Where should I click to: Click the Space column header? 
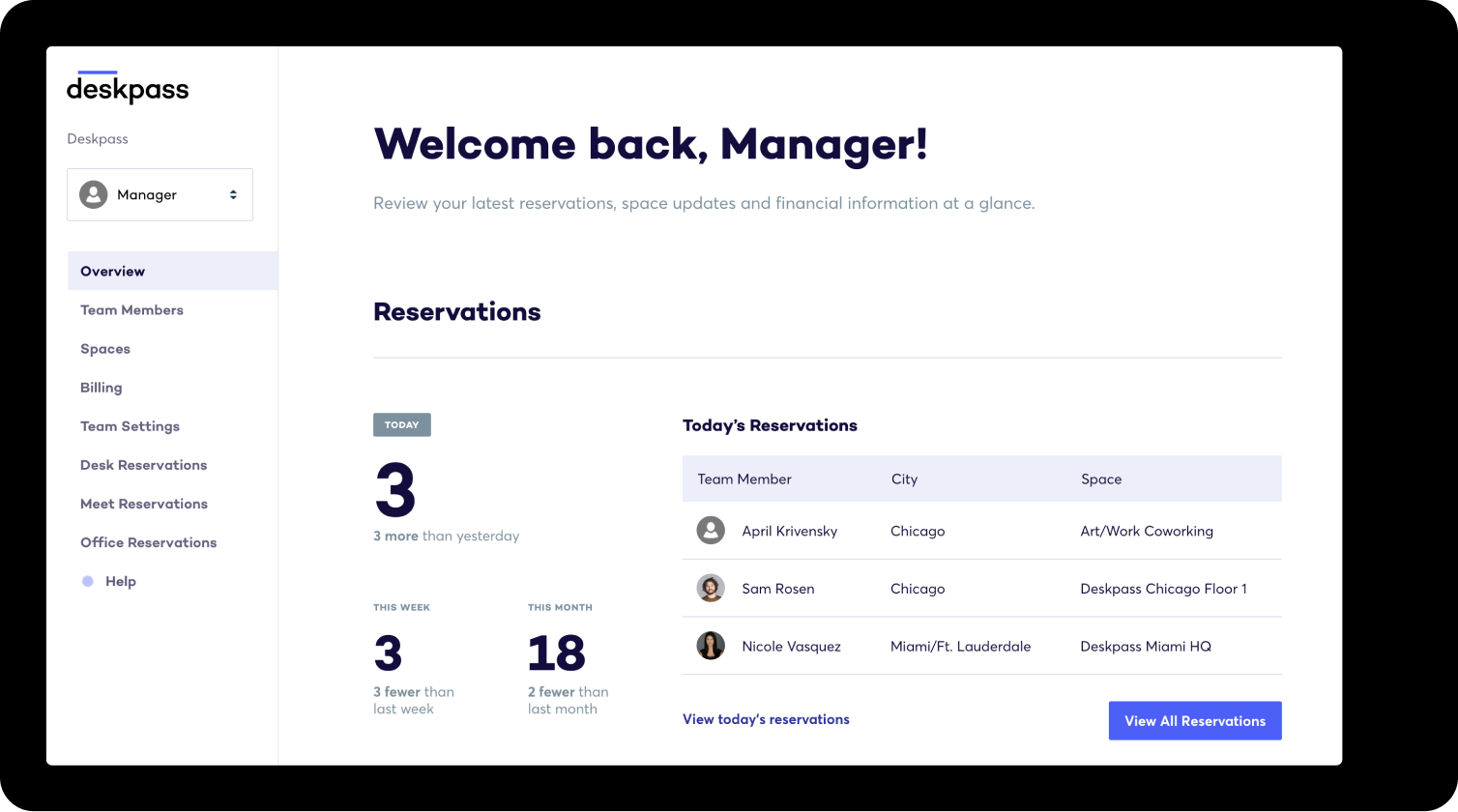pyautogui.click(x=1101, y=478)
